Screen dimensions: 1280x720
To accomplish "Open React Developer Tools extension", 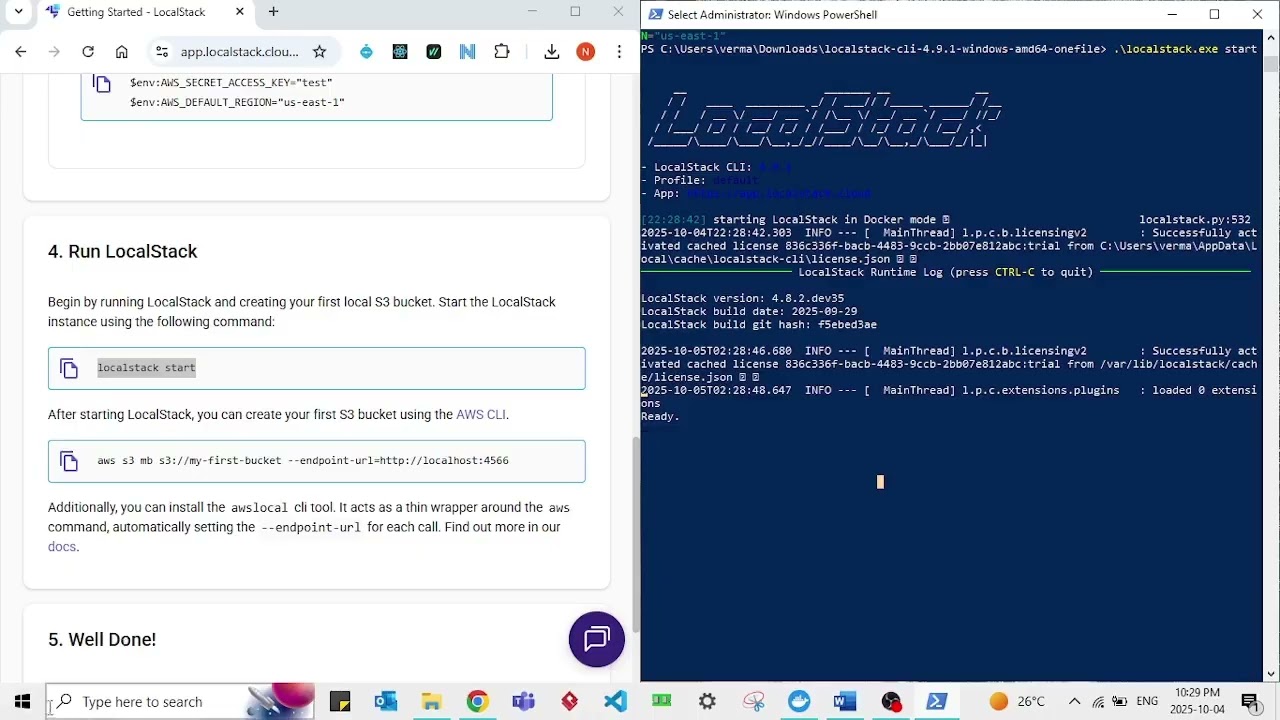I will coord(400,52).
